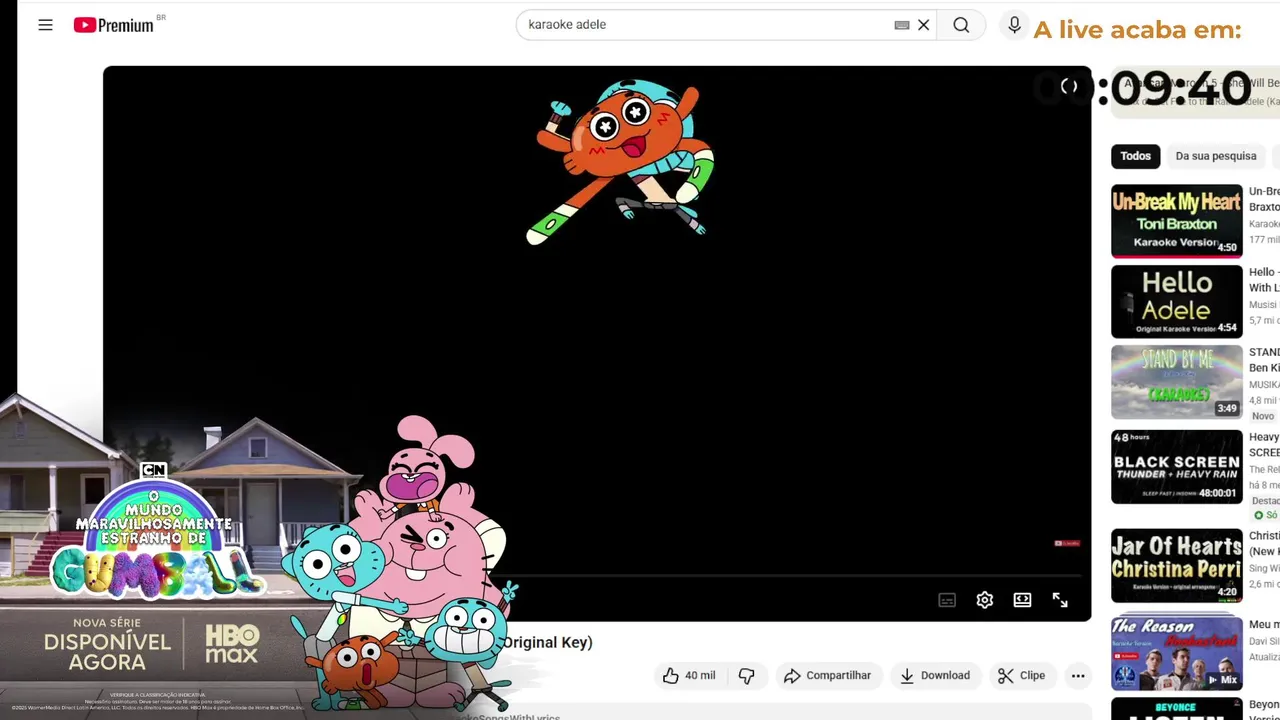Enter fullscreen on the video player
The height and width of the screenshot is (720, 1280).
[x=1060, y=600]
